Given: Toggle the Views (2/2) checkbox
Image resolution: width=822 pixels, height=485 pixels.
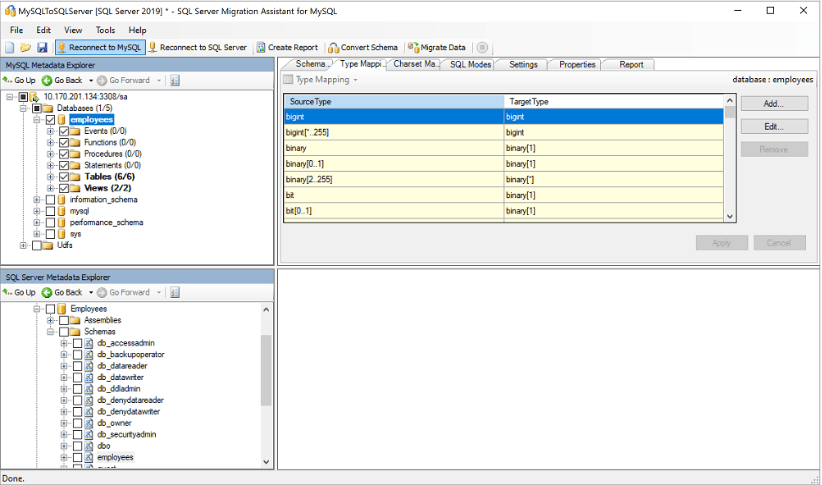Looking at the screenshot, I should coord(65,188).
